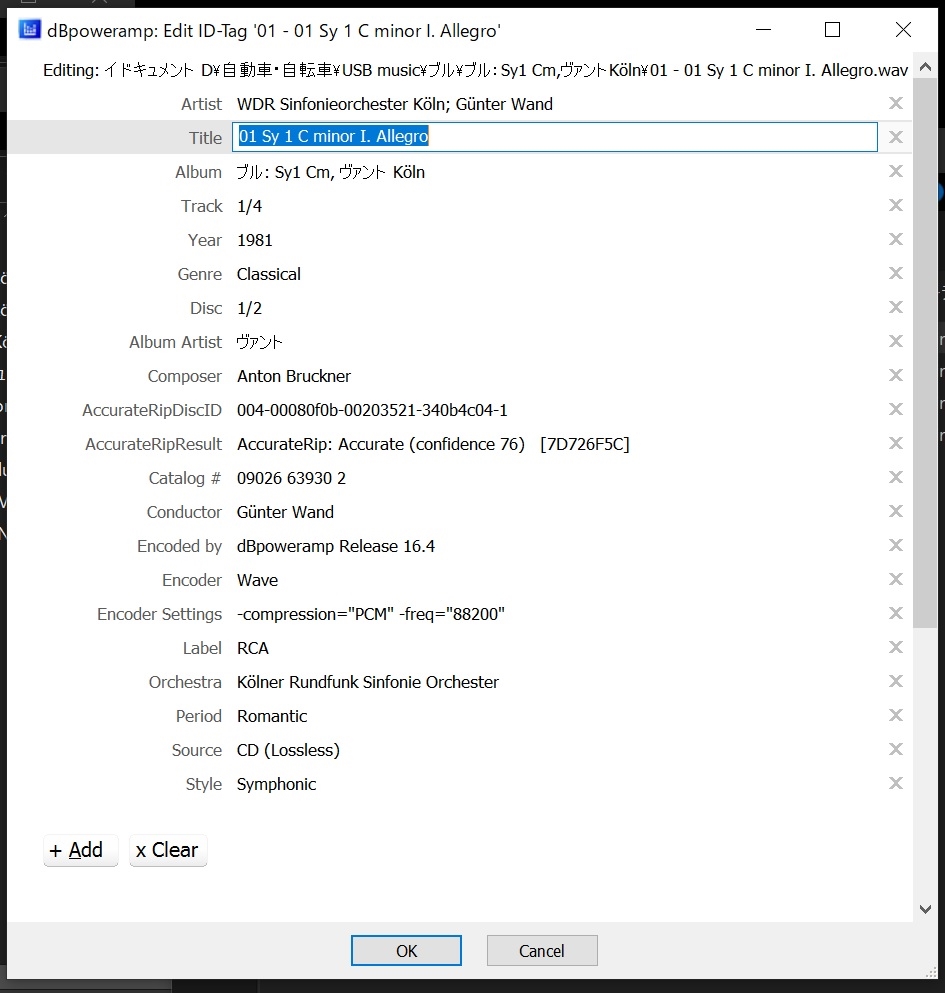Delete the Title tag using its X
Viewport: 945px width, 993px height.
point(895,137)
